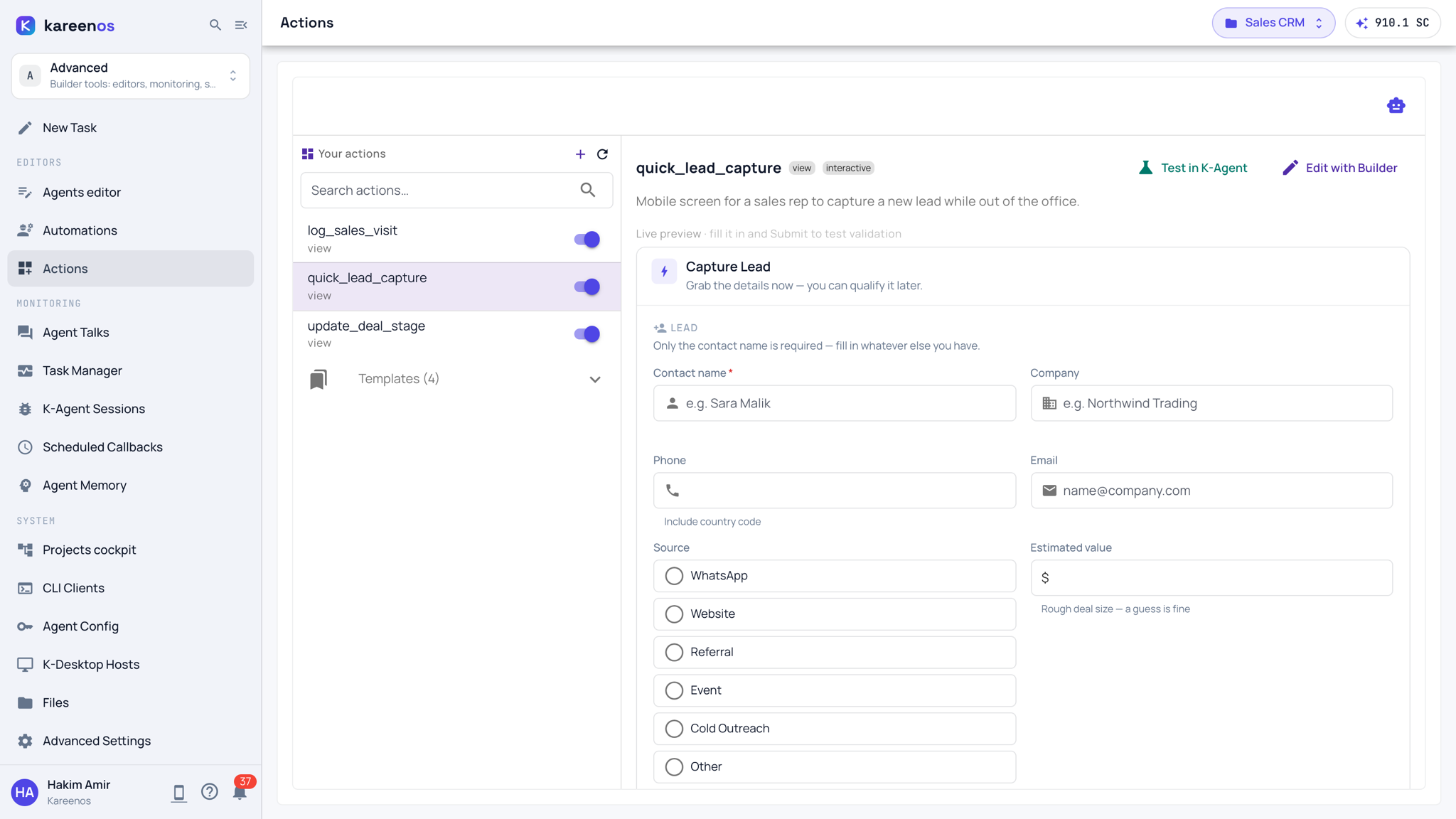Image resolution: width=1456 pixels, height=819 pixels.
Task: Open the Sales CRM project dropdown
Action: pyautogui.click(x=1273, y=23)
